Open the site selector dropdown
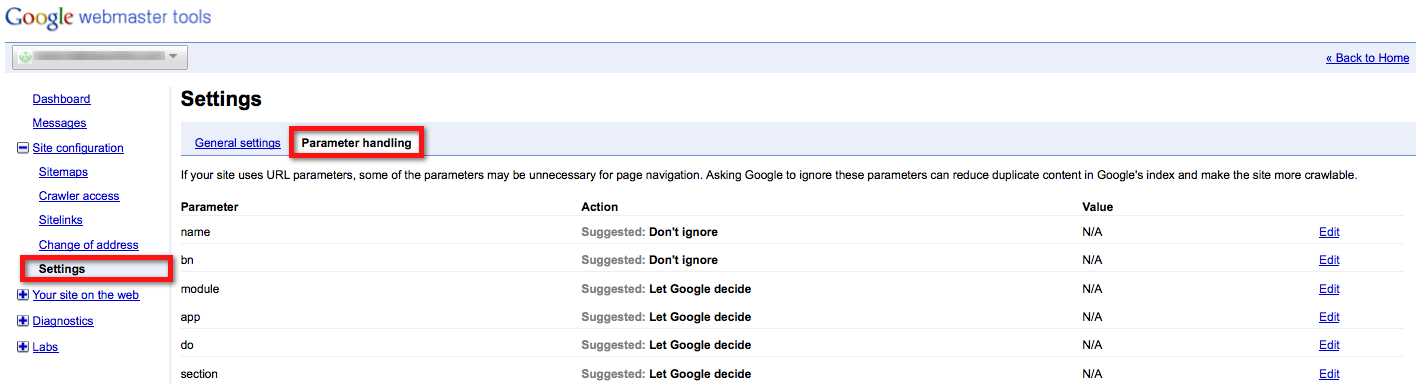Screen dimensions: 1418x384 point(100,57)
